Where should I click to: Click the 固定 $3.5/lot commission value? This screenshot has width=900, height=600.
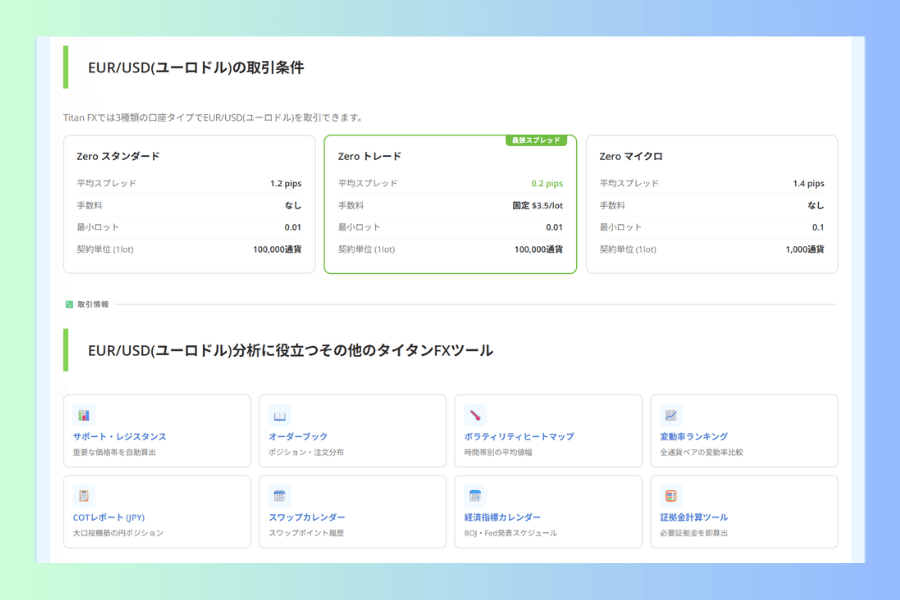(538, 205)
